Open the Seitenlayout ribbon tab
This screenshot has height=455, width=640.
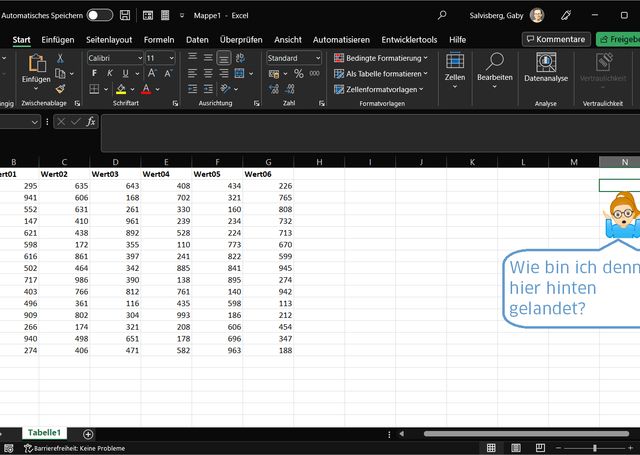tap(110, 39)
